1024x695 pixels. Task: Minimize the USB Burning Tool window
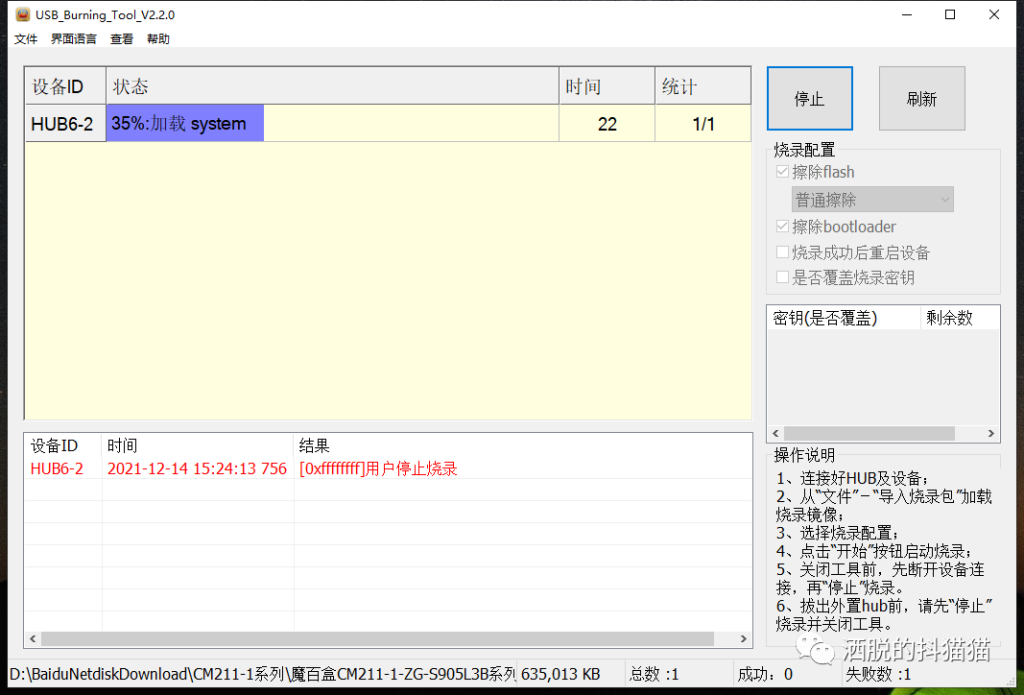coord(906,15)
